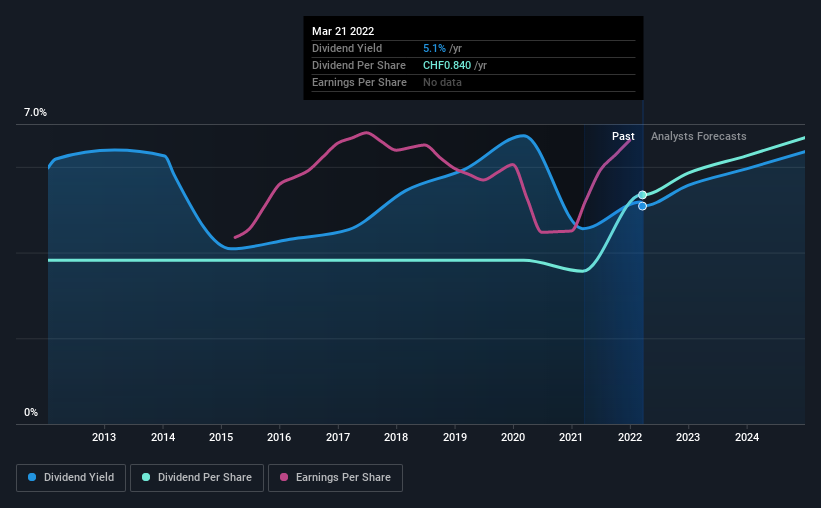Click the tooltip Earnings Per Share row label
The height and width of the screenshot is (508, 821).
359,82
